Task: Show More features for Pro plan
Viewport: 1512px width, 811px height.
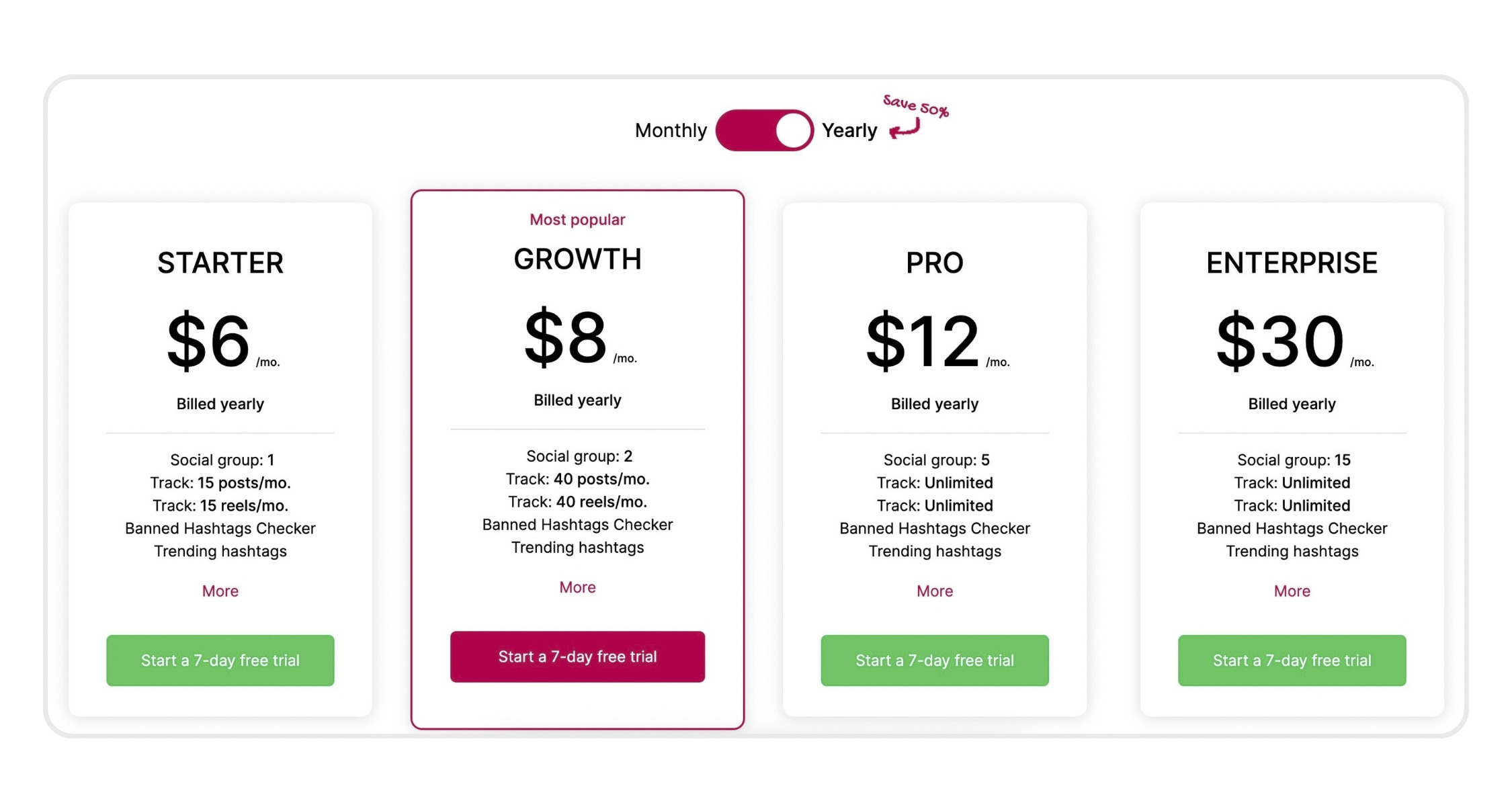Action: point(934,591)
